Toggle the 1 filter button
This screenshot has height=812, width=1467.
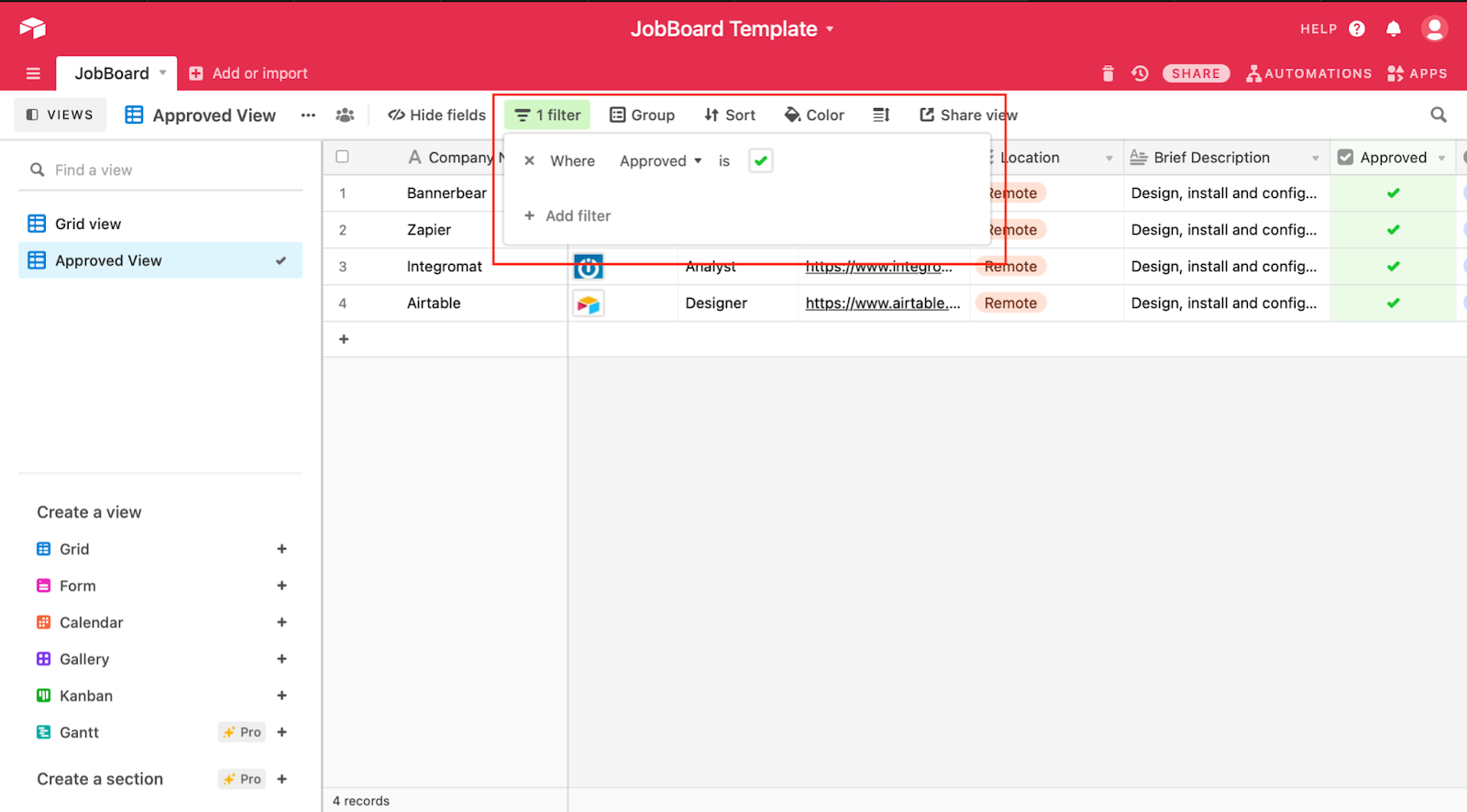[547, 115]
